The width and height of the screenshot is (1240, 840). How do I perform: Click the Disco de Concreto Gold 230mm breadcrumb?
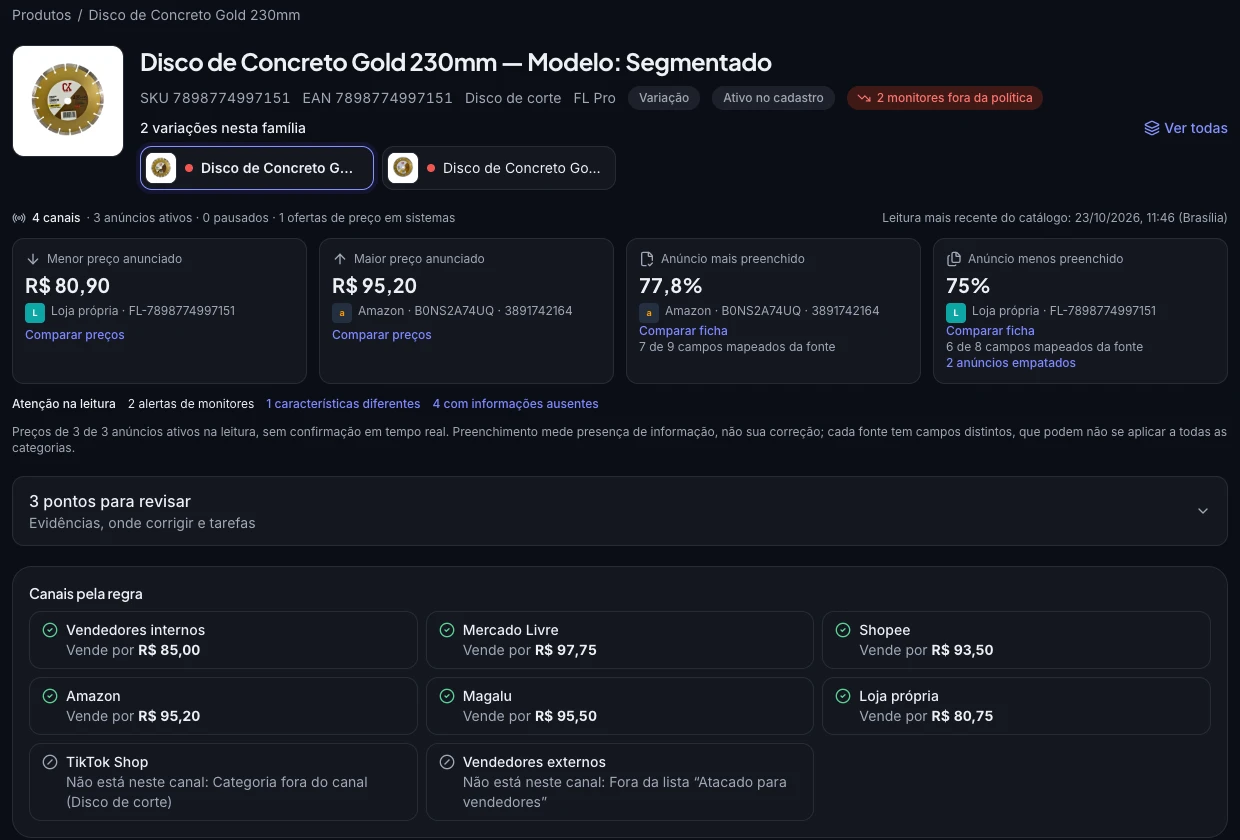(194, 15)
